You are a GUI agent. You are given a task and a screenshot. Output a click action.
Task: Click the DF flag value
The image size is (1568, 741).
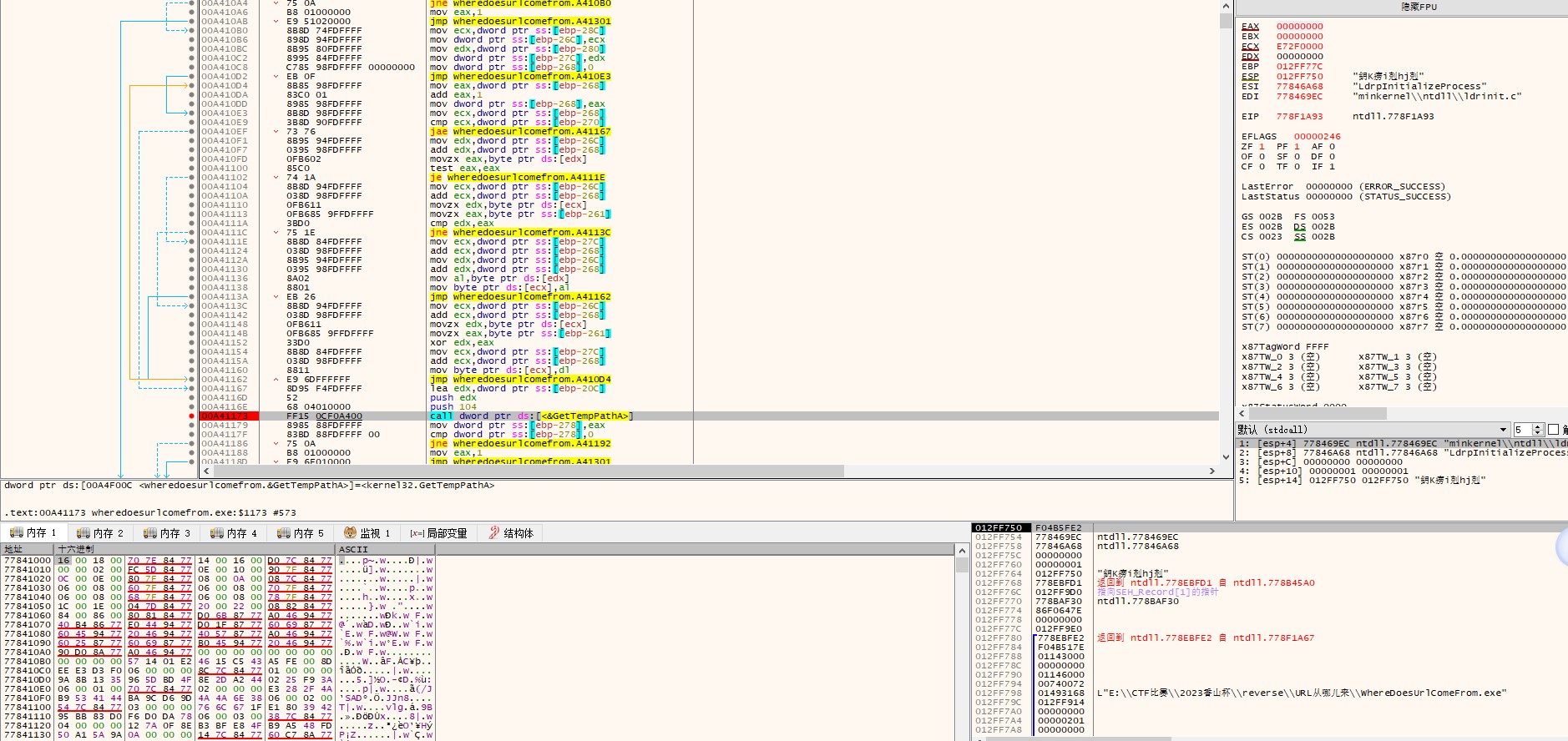[1332, 157]
